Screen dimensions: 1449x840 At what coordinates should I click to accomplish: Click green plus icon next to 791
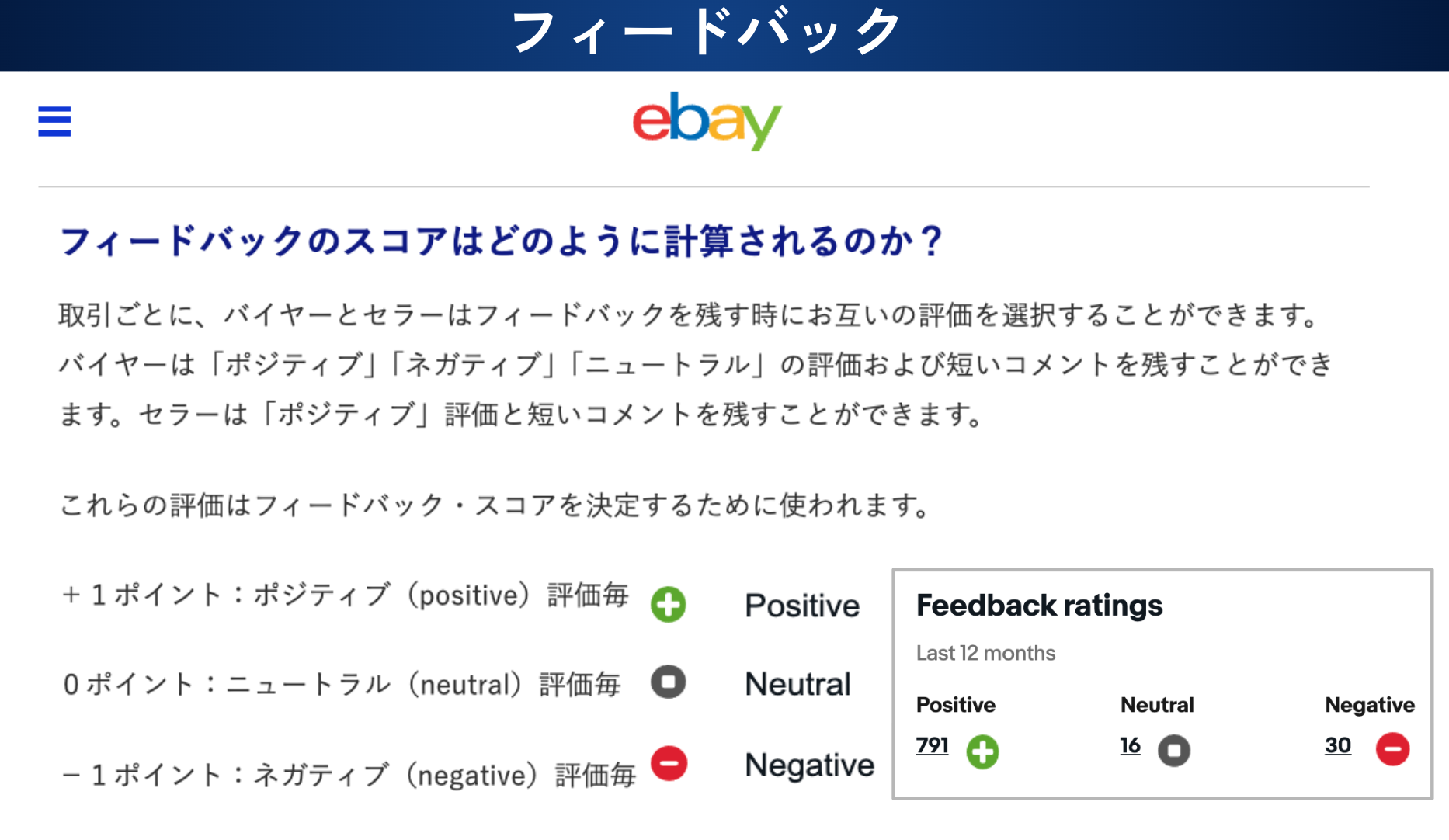click(x=982, y=751)
